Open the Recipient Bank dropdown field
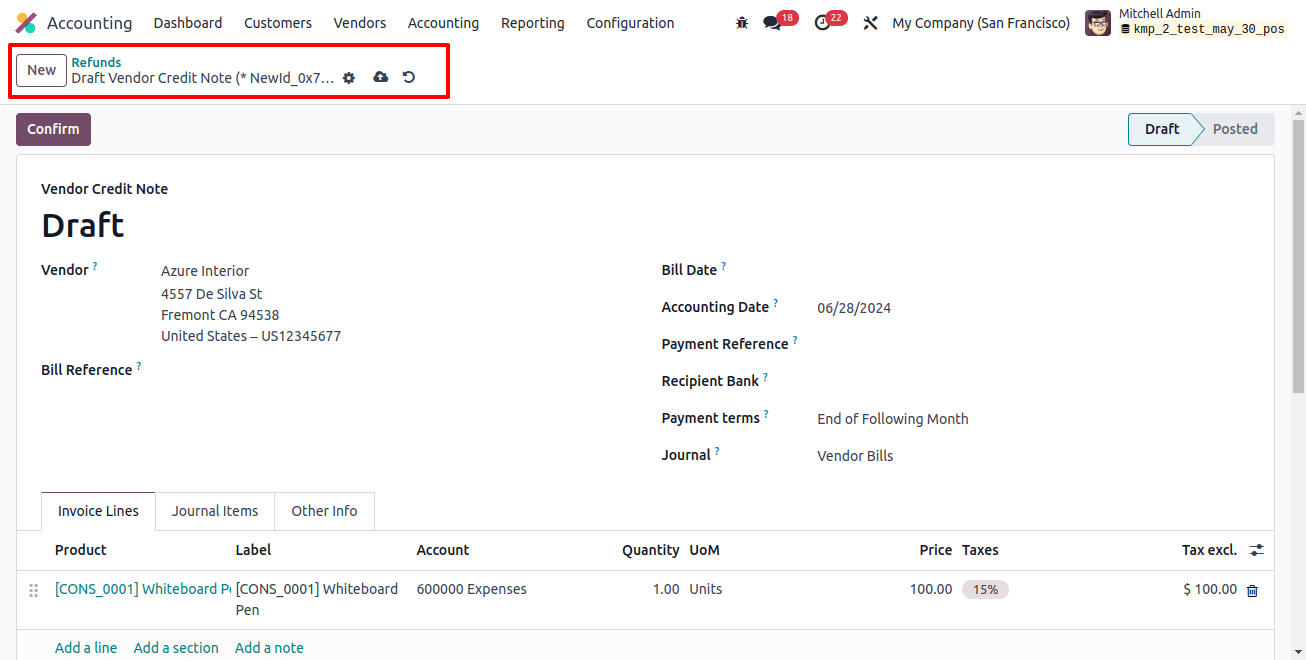Image resolution: width=1306 pixels, height=660 pixels. (1033, 381)
